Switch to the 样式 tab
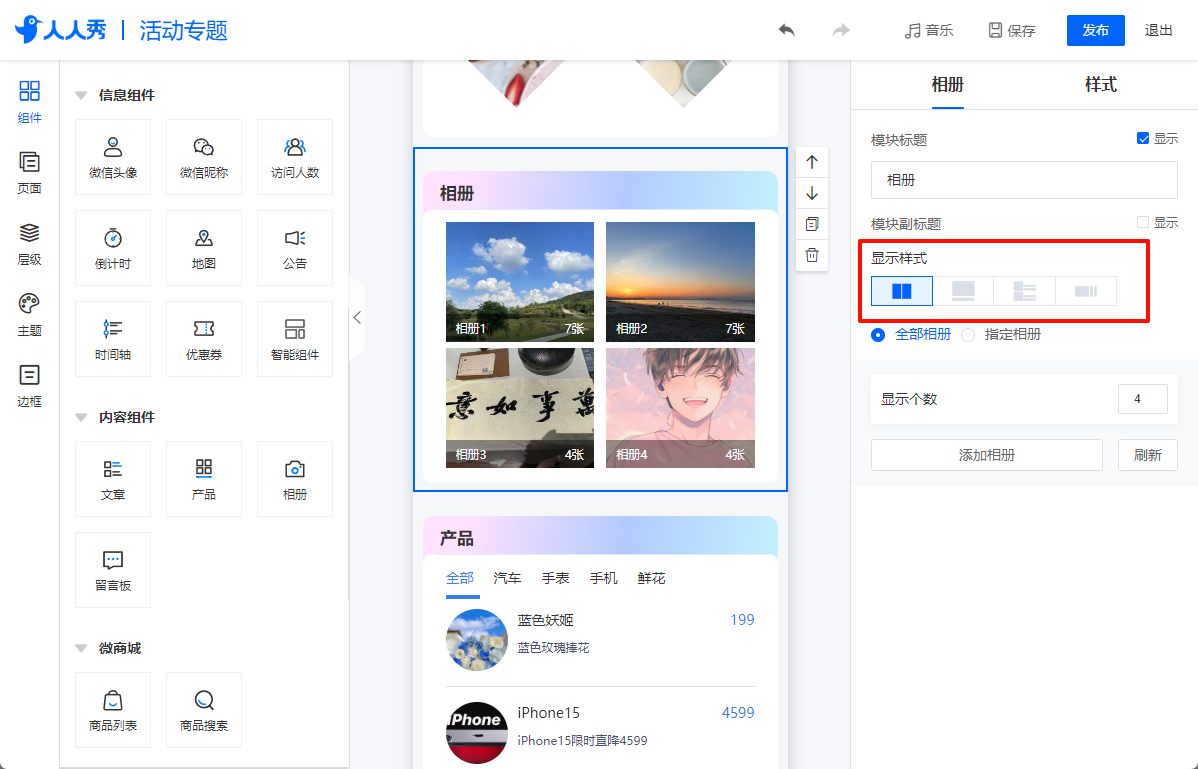 point(1100,84)
